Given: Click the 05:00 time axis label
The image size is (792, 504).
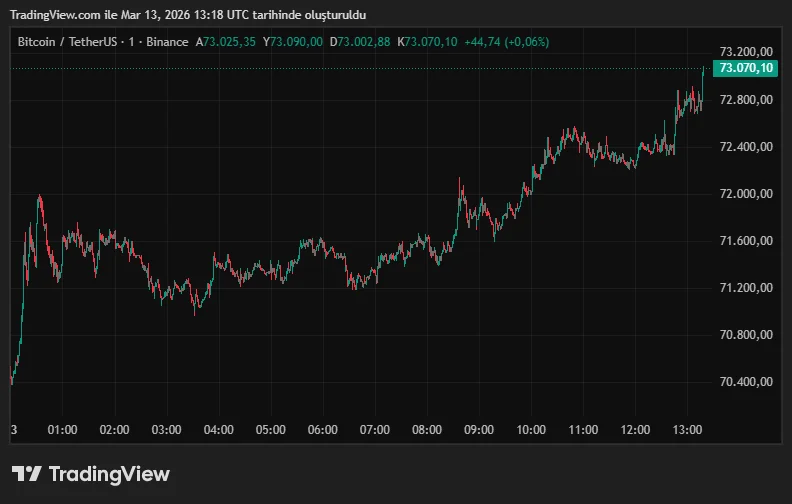Looking at the screenshot, I should 271,430.
